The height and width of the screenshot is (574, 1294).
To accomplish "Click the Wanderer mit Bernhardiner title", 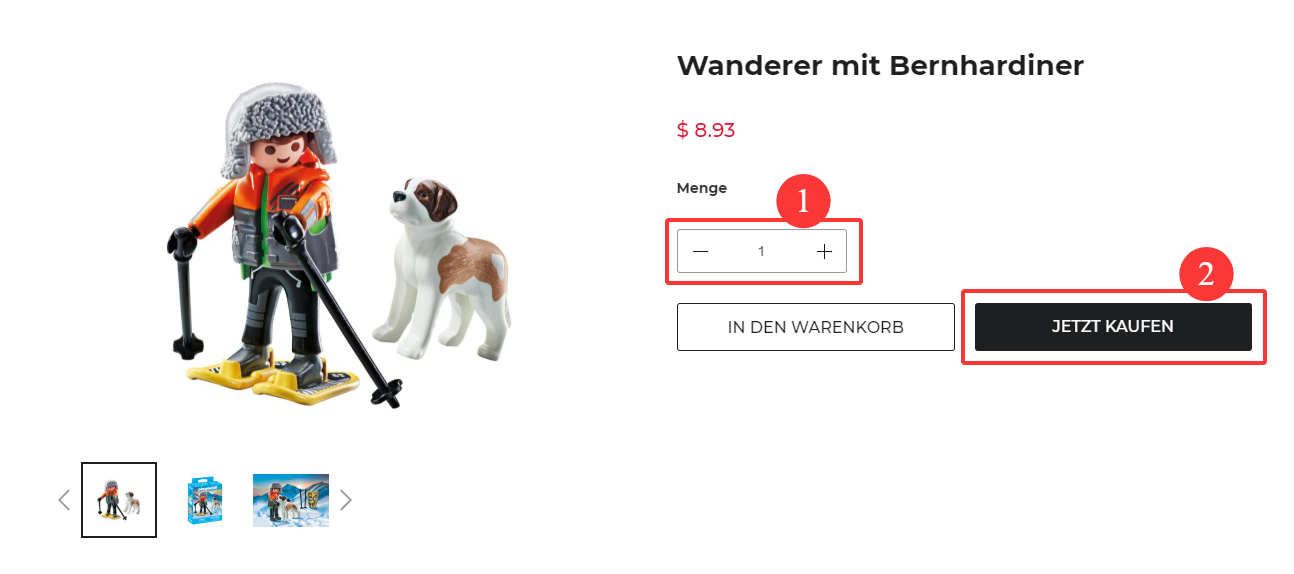I will [x=880, y=66].
